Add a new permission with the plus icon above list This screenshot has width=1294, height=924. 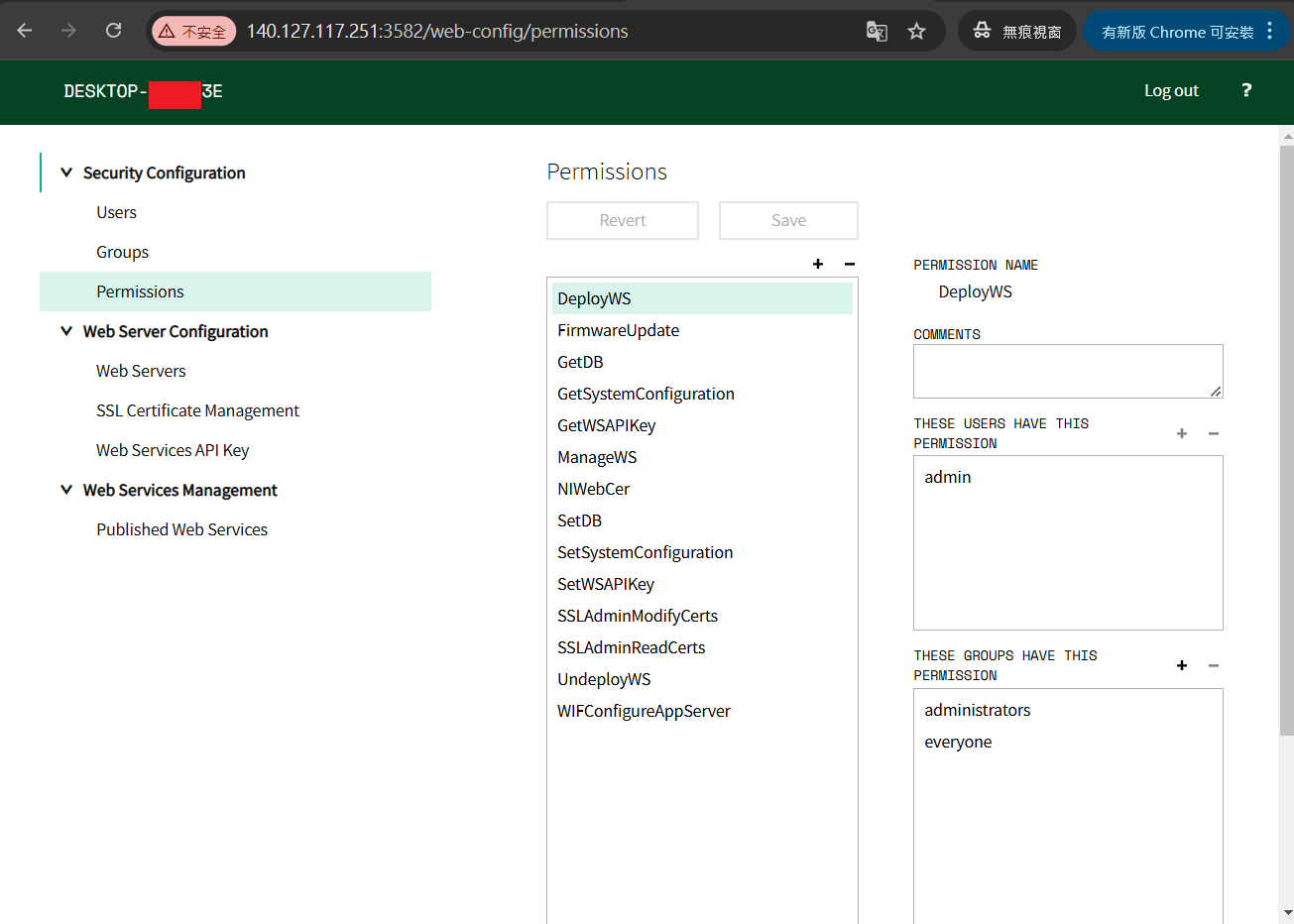818,264
